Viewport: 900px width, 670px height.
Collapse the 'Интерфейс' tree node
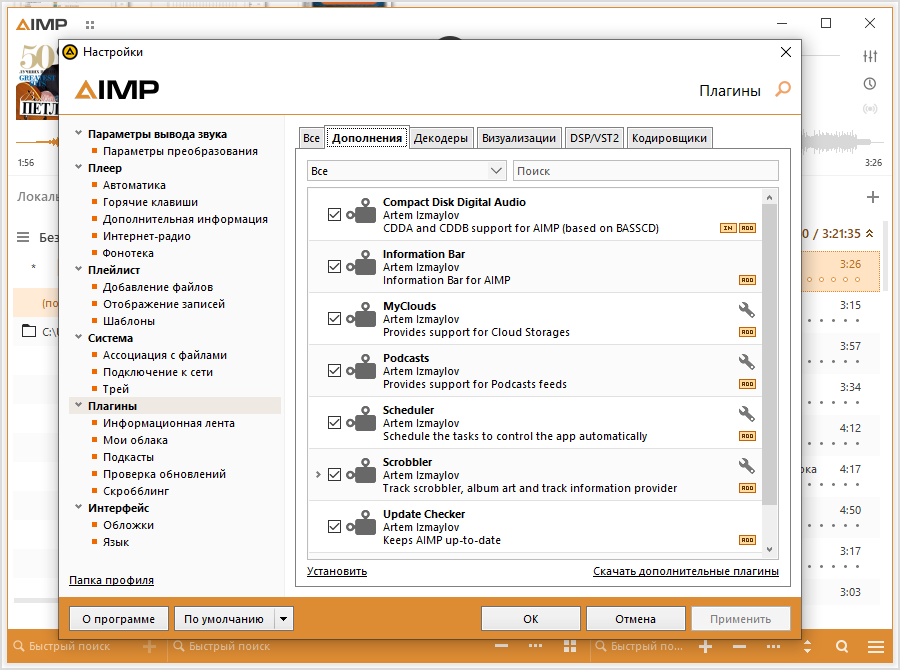[x=79, y=507]
